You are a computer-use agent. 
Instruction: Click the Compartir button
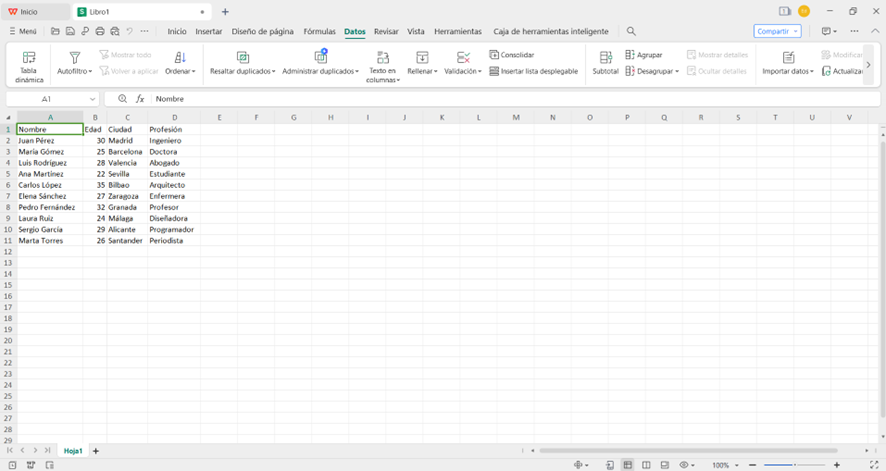[777, 31]
